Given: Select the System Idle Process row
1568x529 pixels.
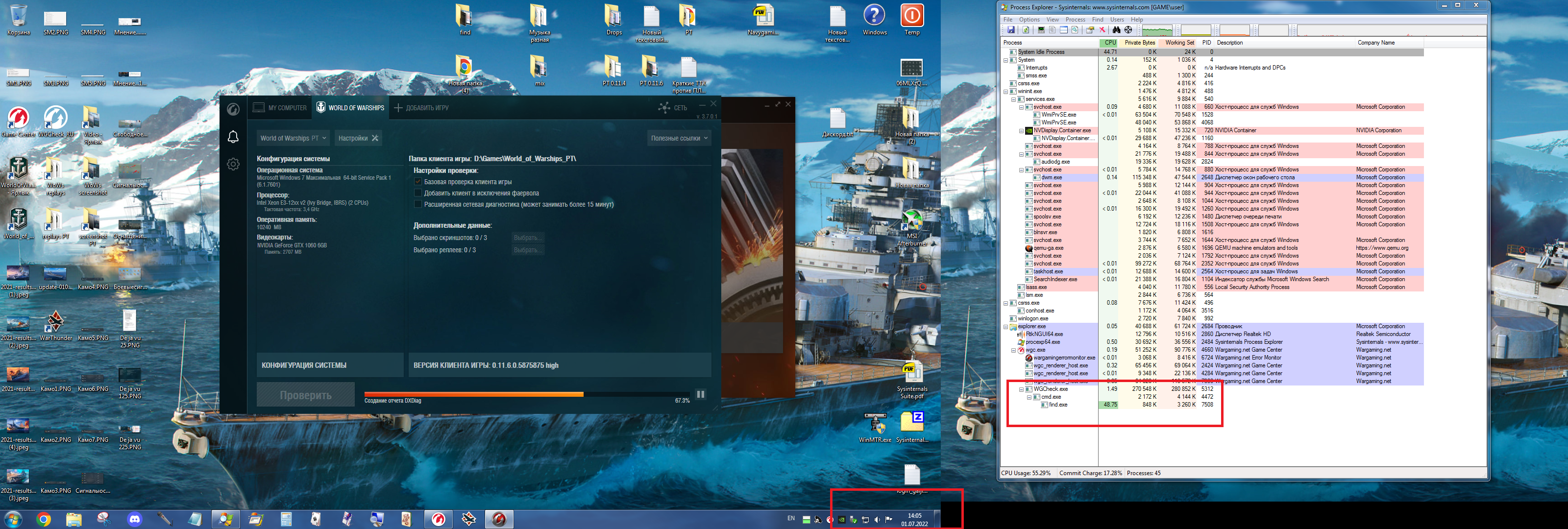Looking at the screenshot, I should (1213, 52).
